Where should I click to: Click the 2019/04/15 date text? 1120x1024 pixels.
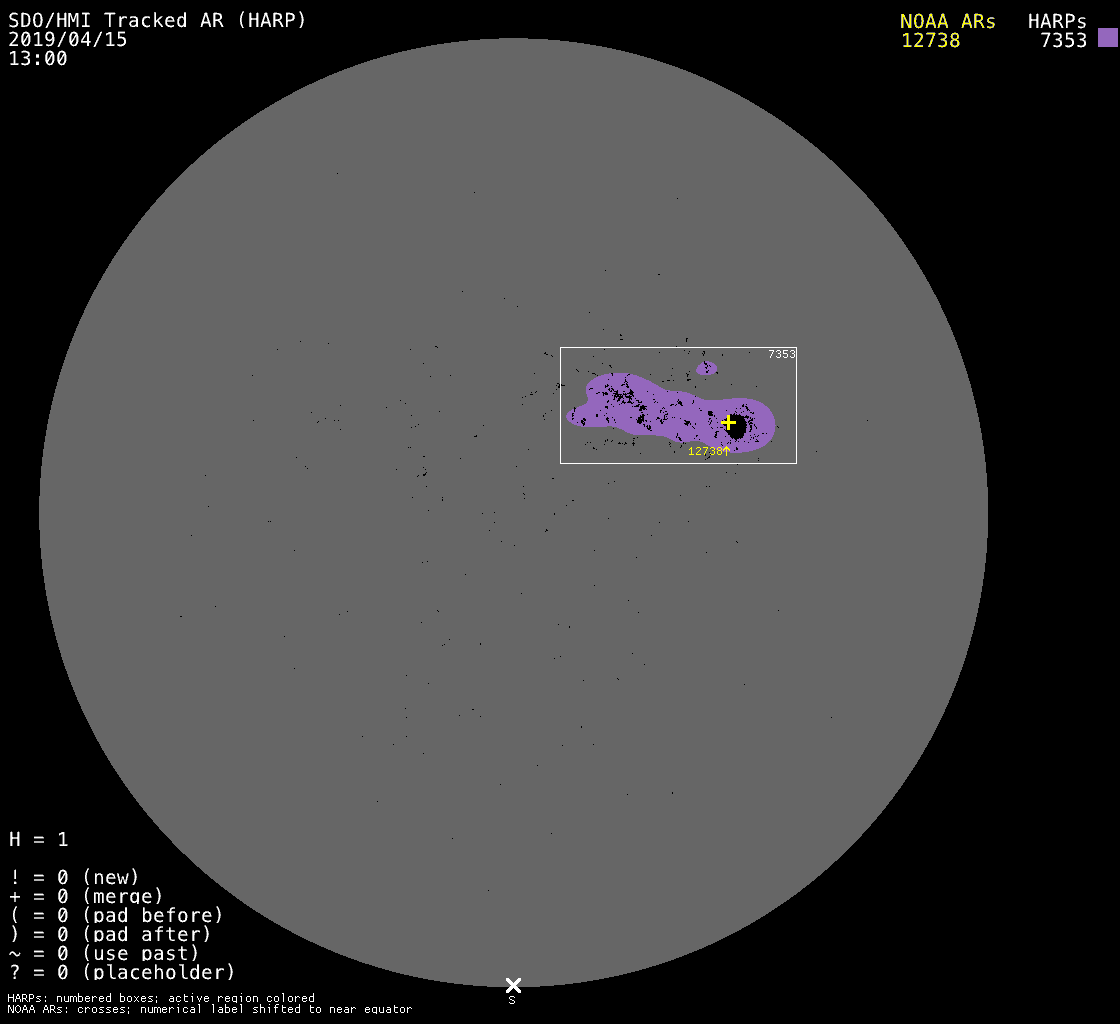[x=68, y=39]
